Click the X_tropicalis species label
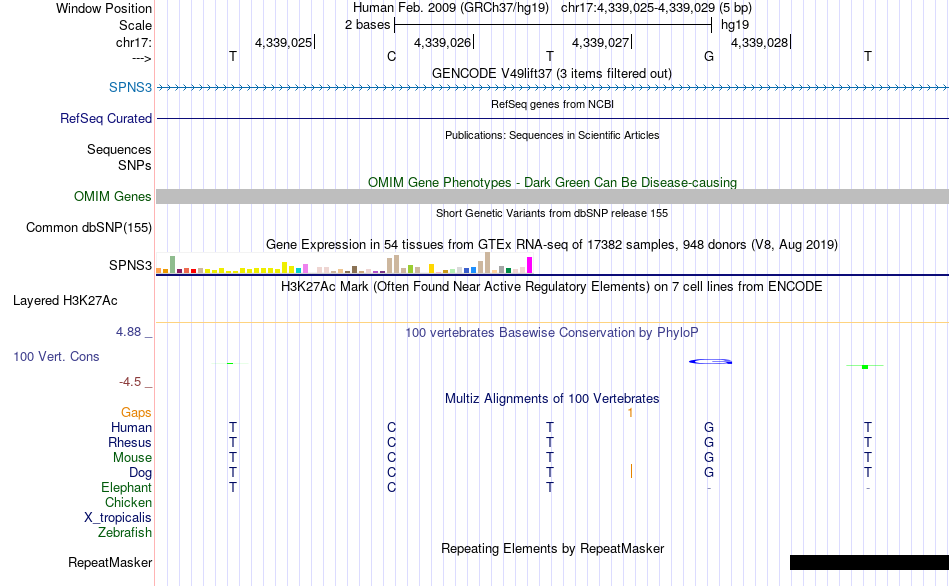950x586 pixels. click(x=118, y=518)
